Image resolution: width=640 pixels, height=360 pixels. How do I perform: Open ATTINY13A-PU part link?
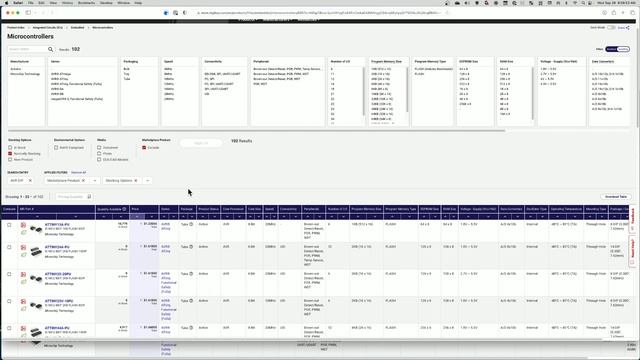click(x=57, y=225)
